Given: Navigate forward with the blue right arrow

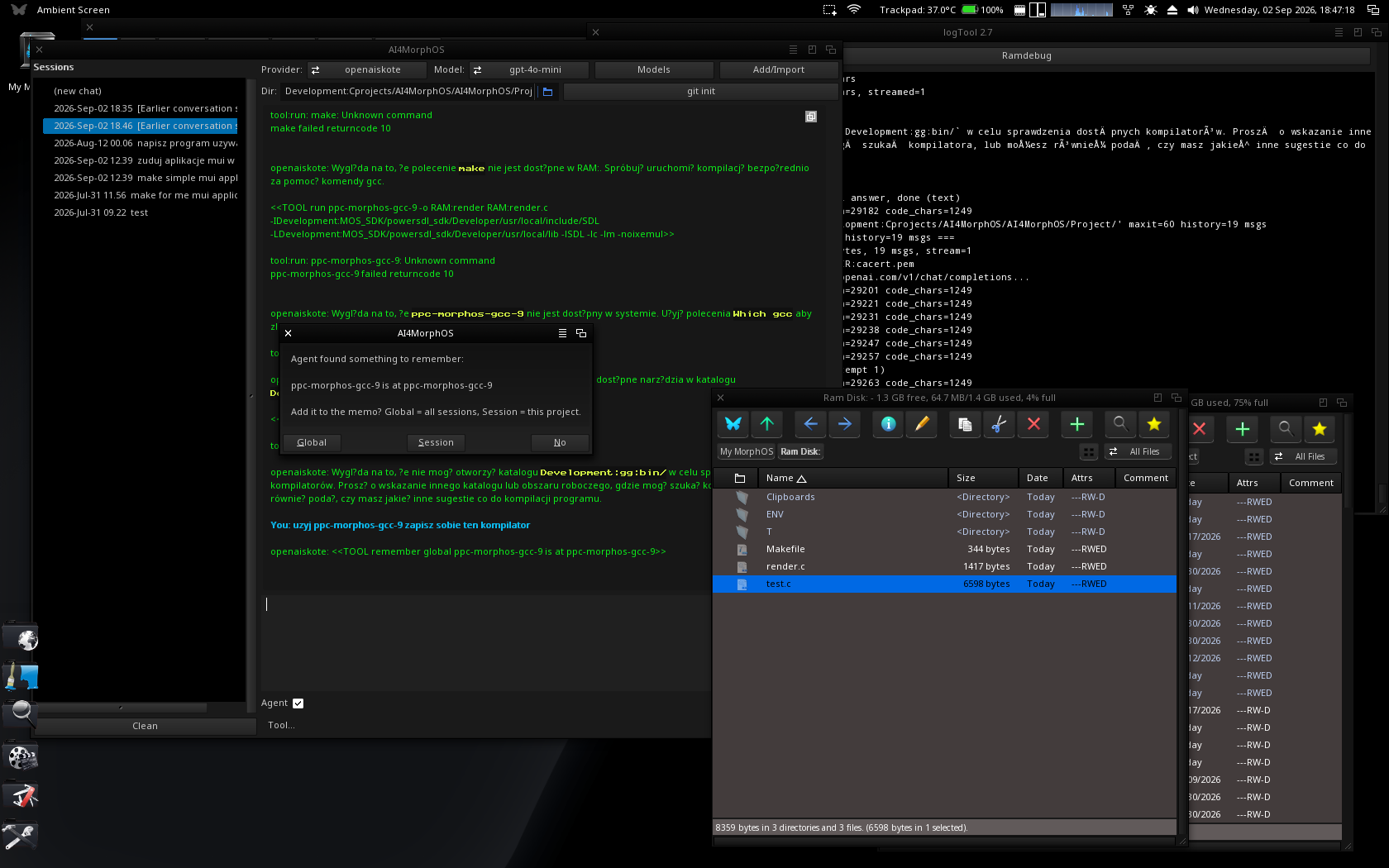Looking at the screenshot, I should [x=845, y=424].
